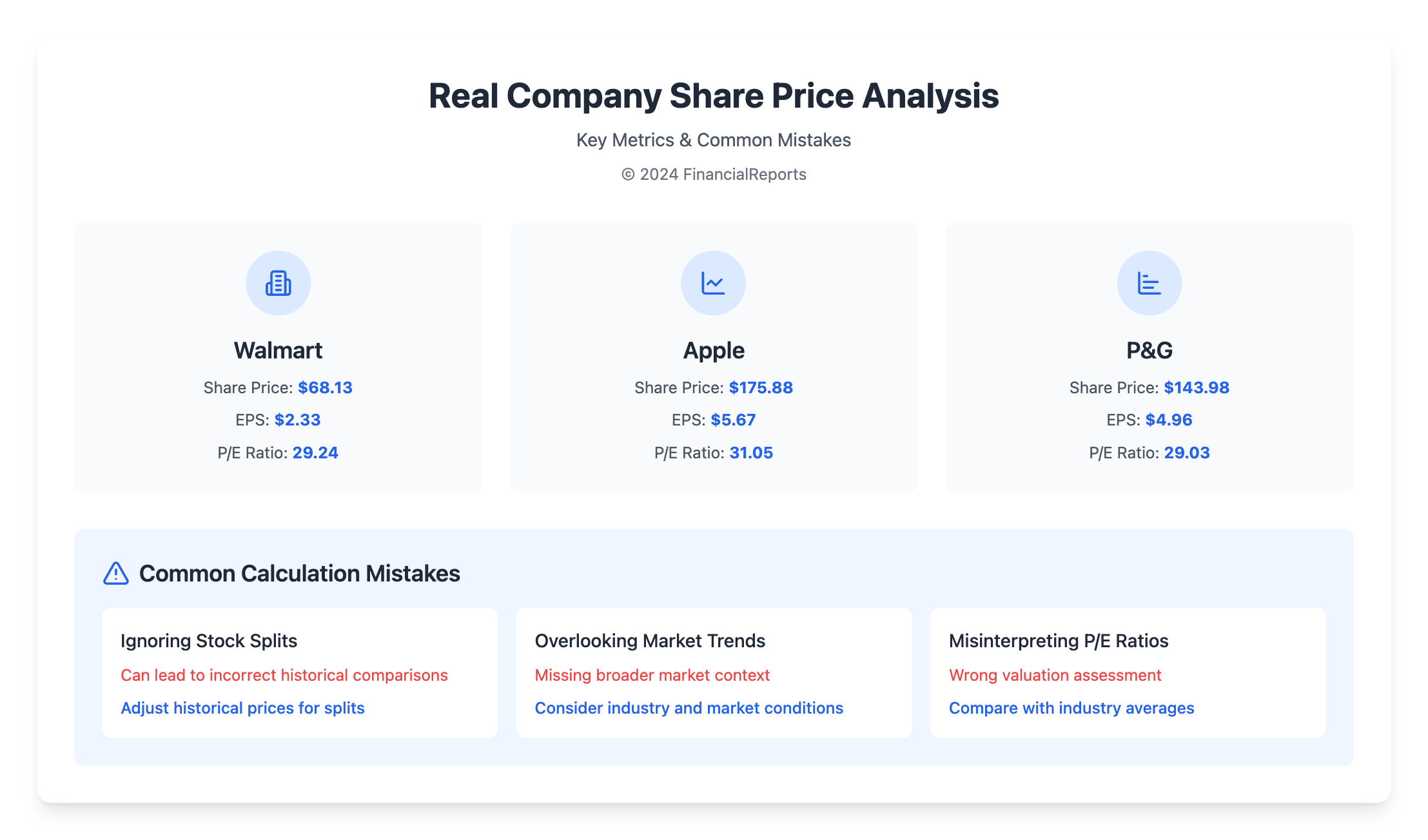Click "Compare with industry averages" link
This screenshot has height=840, width=1428.
(1071, 708)
